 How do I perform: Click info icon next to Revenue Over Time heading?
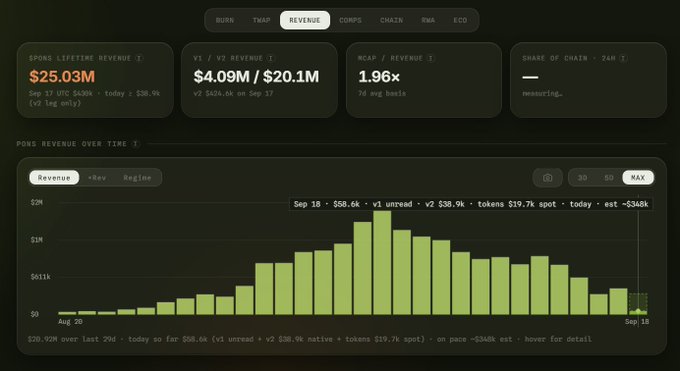(x=135, y=144)
